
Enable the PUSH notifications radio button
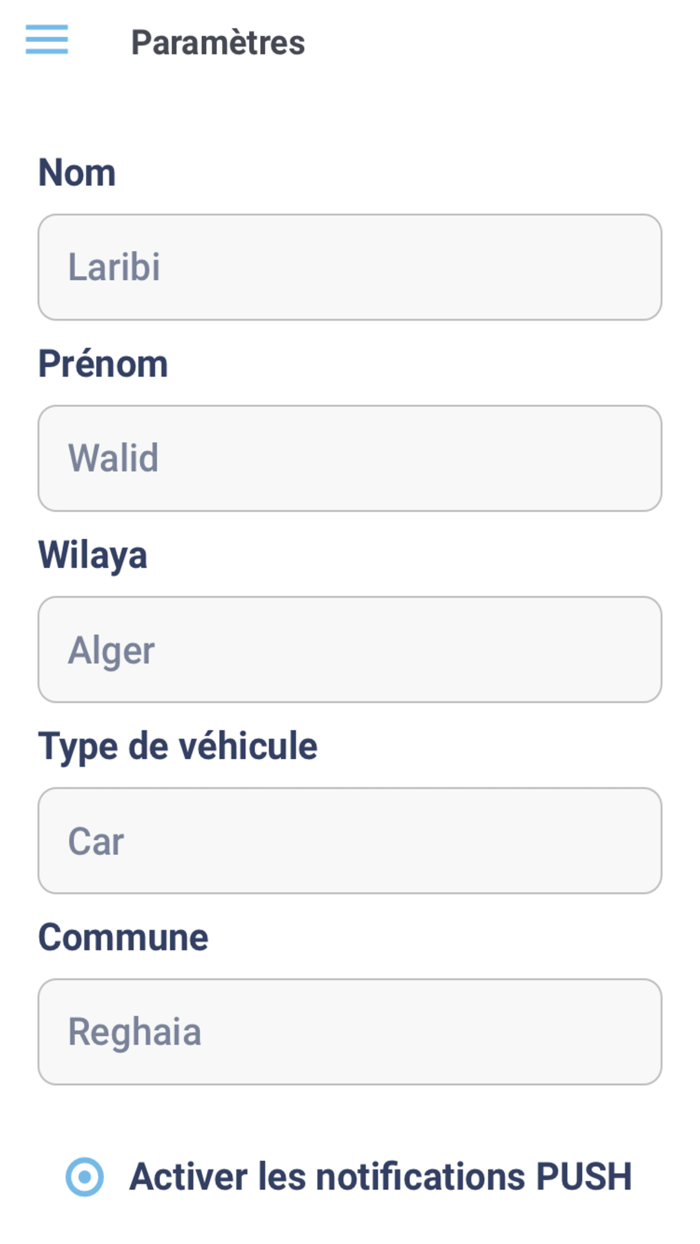84,1177
